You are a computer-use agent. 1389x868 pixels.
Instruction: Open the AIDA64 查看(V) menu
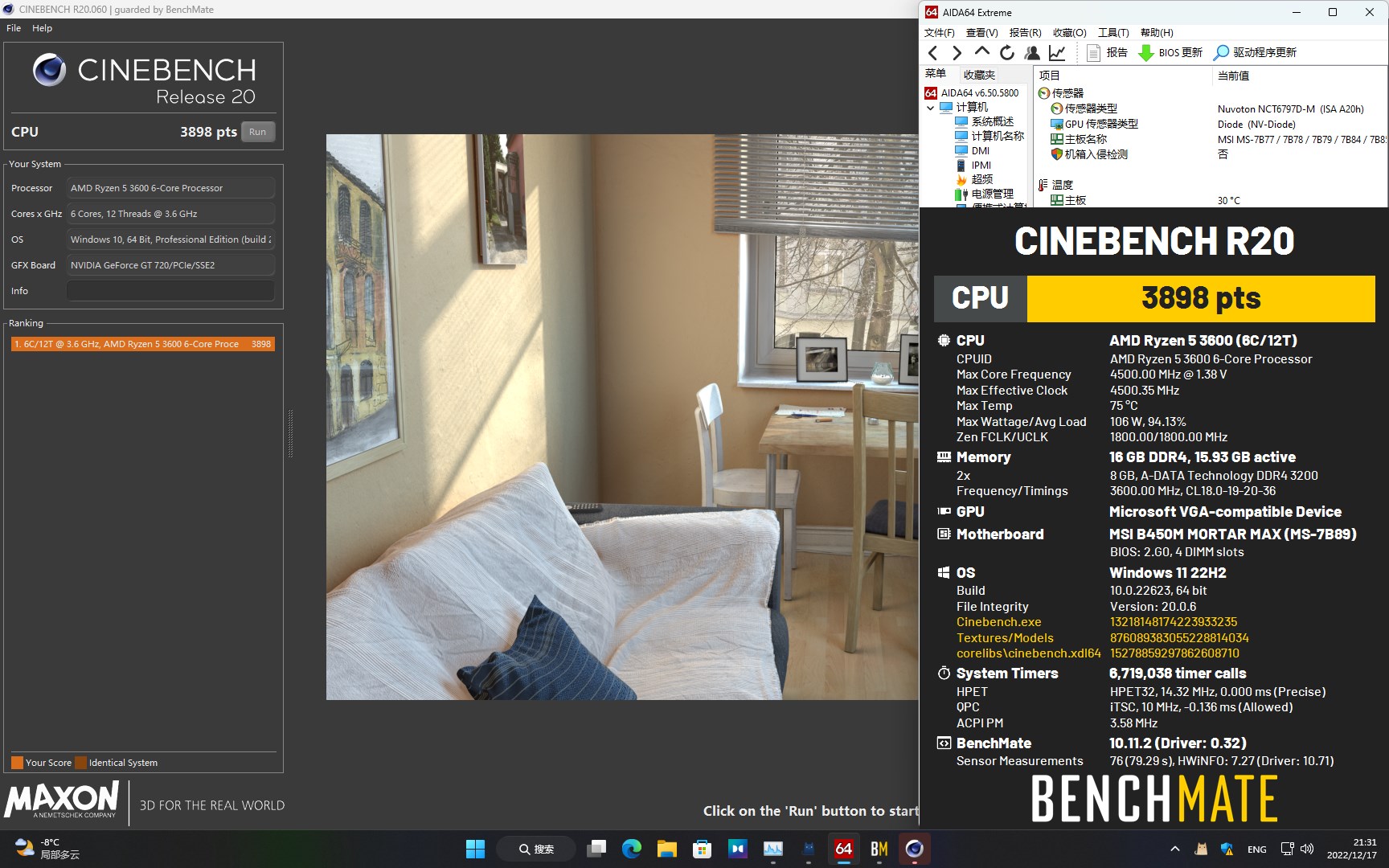coord(981,33)
